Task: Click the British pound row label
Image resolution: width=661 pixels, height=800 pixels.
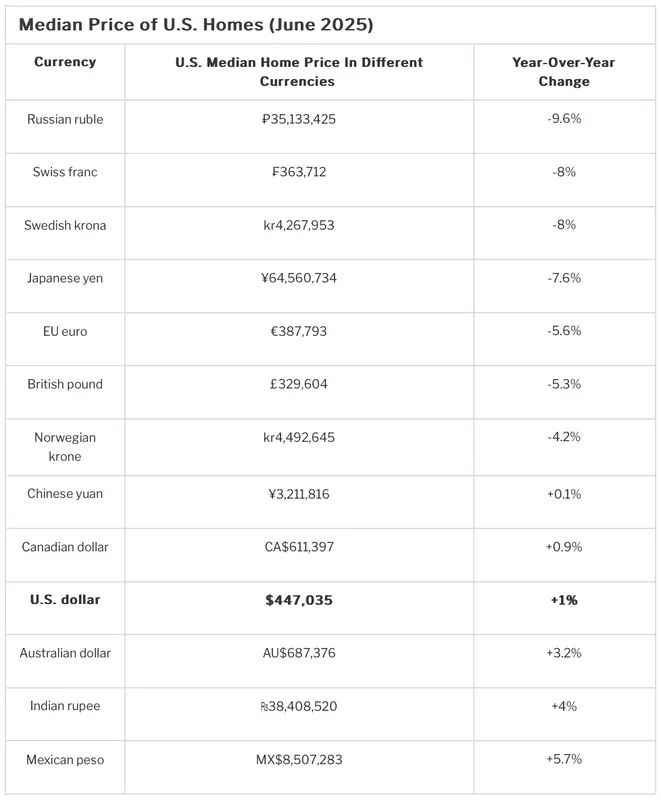Action: [65, 384]
